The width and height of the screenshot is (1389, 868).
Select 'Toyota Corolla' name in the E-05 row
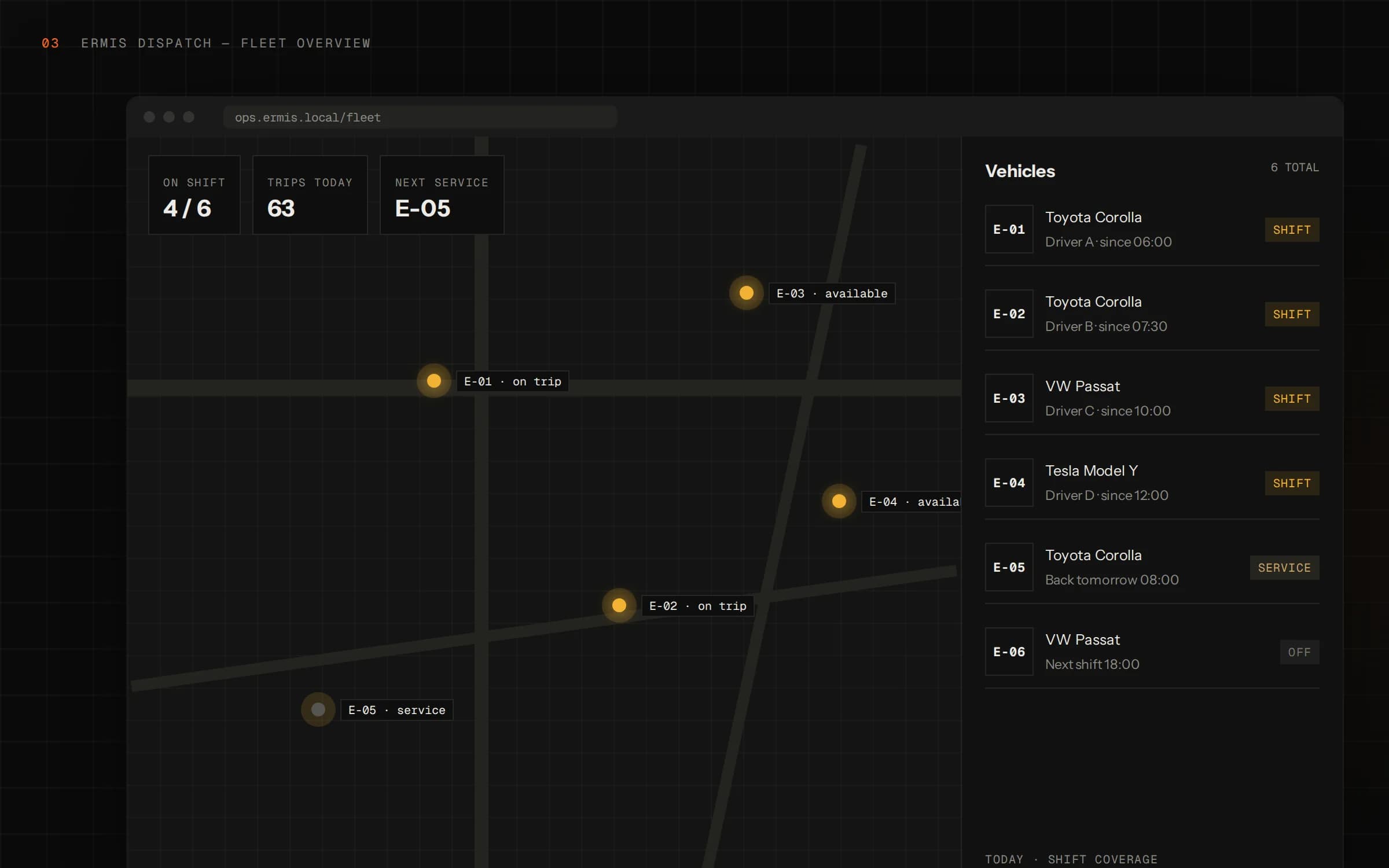pyautogui.click(x=1093, y=556)
